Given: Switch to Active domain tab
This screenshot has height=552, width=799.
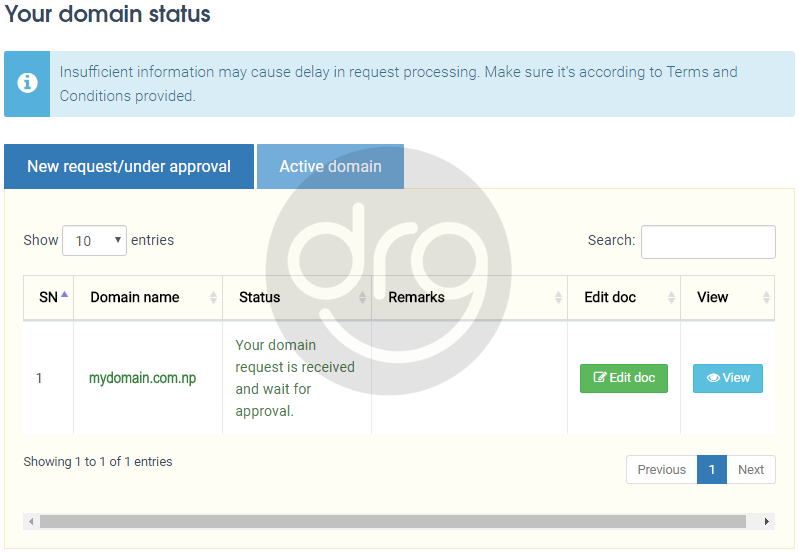Looking at the screenshot, I should click(330, 167).
